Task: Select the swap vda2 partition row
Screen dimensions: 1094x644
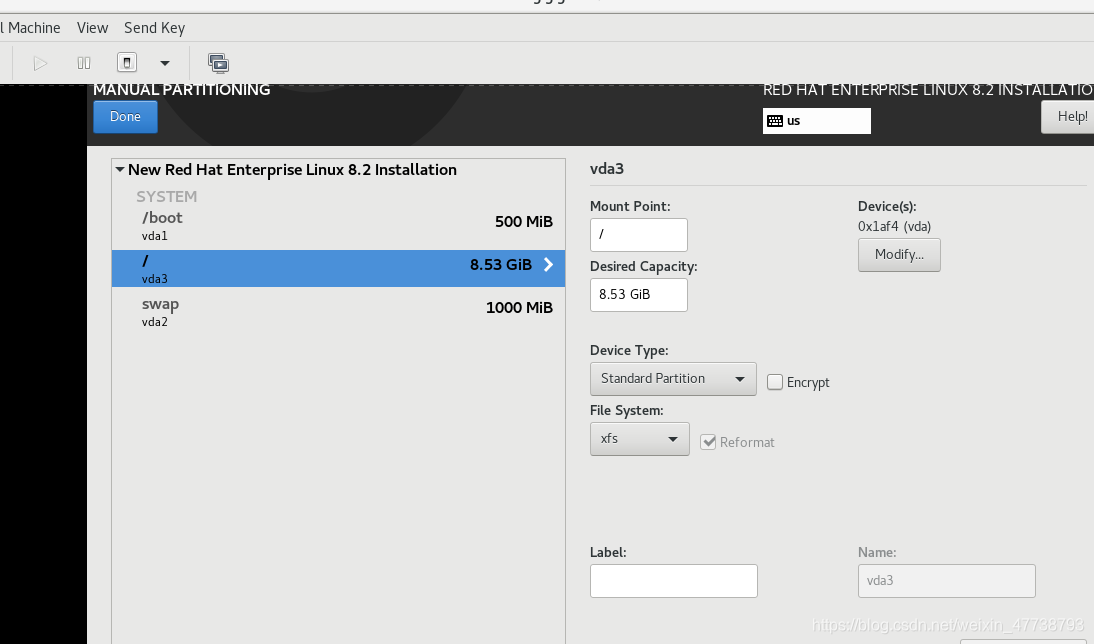Action: [338, 312]
